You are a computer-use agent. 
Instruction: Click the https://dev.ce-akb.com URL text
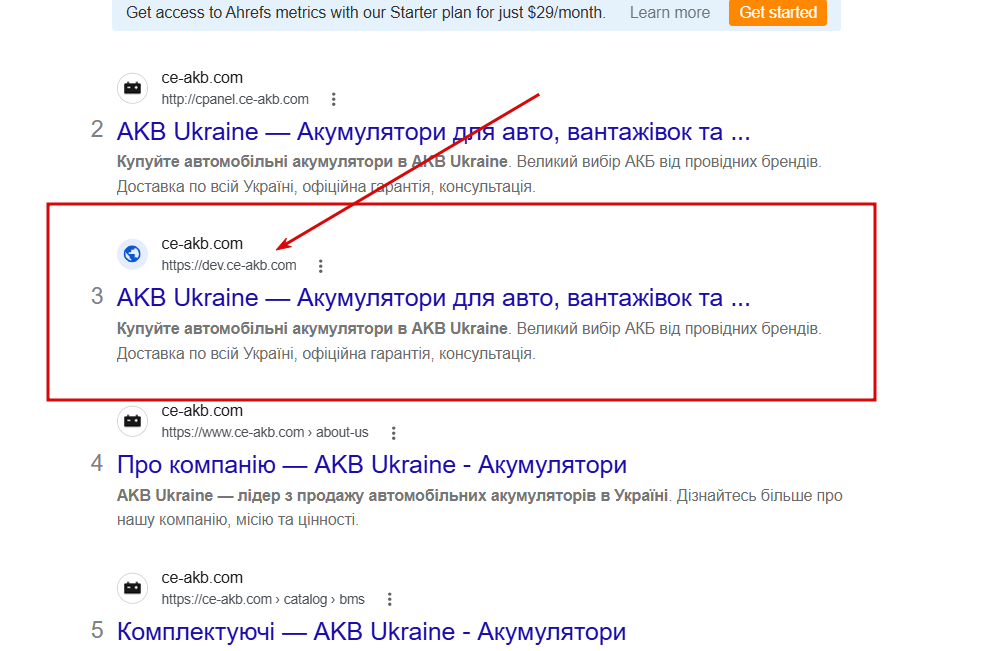229,266
